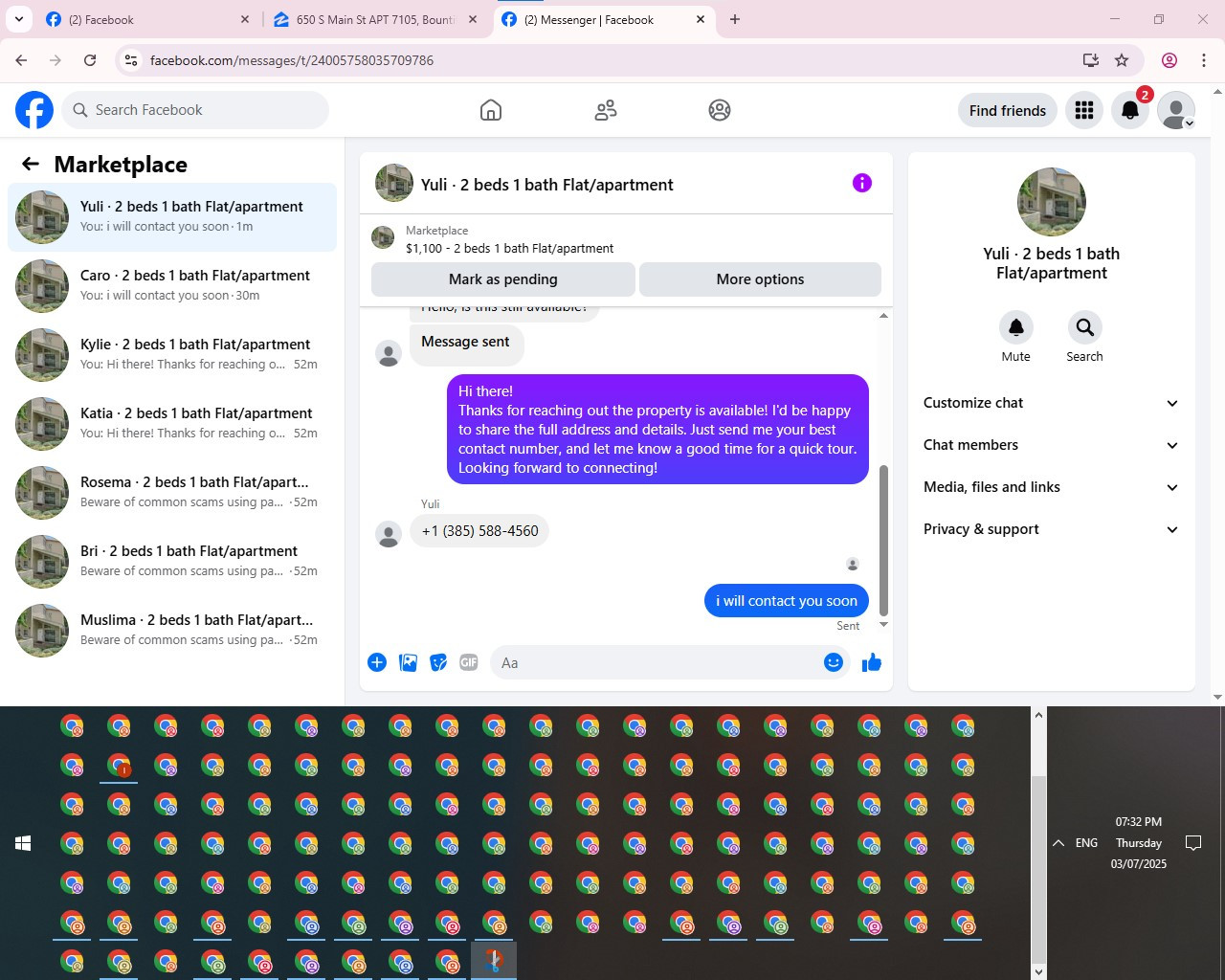Open Chrome three-dot menu
The height and width of the screenshot is (980, 1225).
[1204, 60]
